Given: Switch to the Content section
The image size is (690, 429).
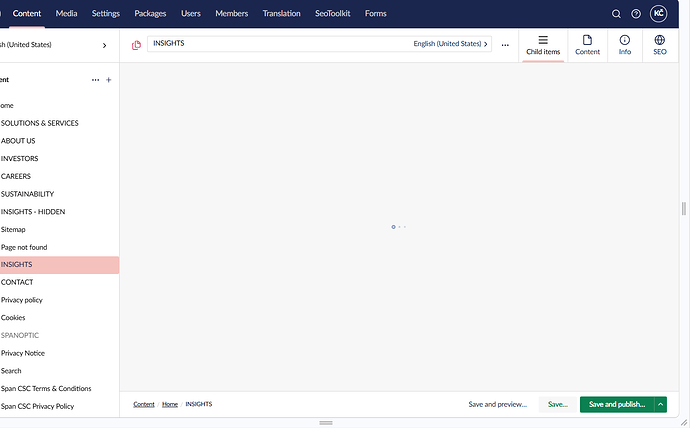Looking at the screenshot, I should pos(27,14).
